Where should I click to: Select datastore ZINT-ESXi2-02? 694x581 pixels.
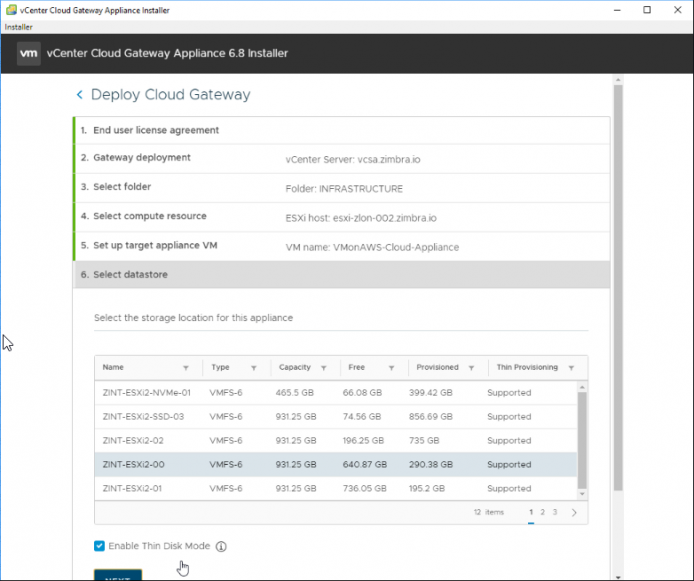pos(335,440)
